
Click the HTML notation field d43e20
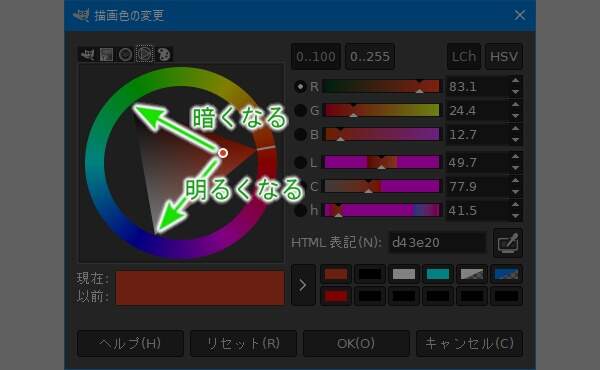(x=437, y=243)
